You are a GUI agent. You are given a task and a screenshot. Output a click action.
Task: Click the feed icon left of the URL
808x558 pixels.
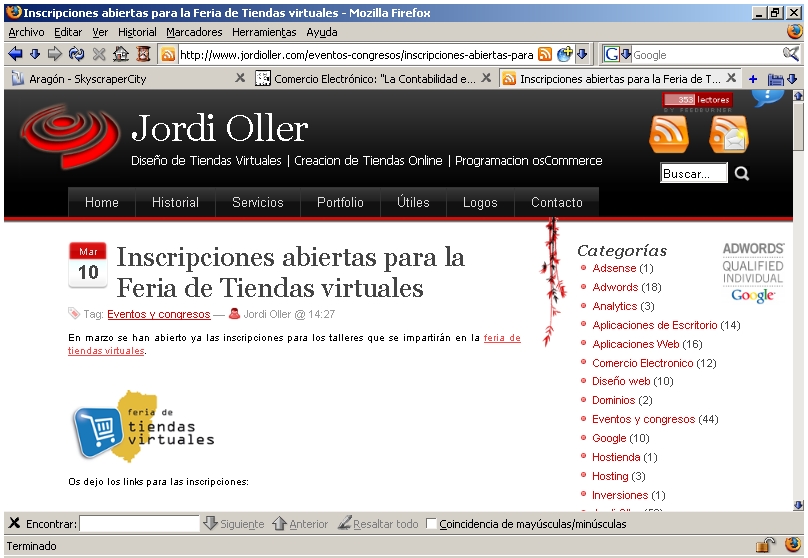tap(167, 55)
